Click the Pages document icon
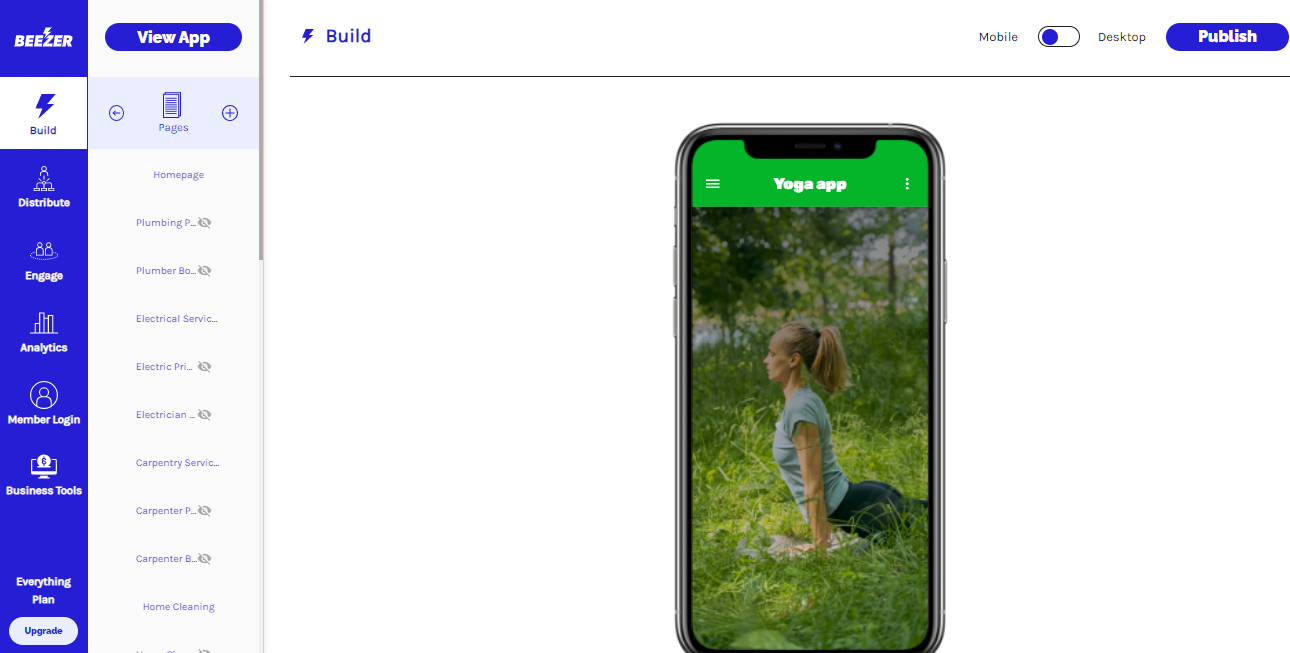Screen dimensions: 1290x653 (172, 105)
